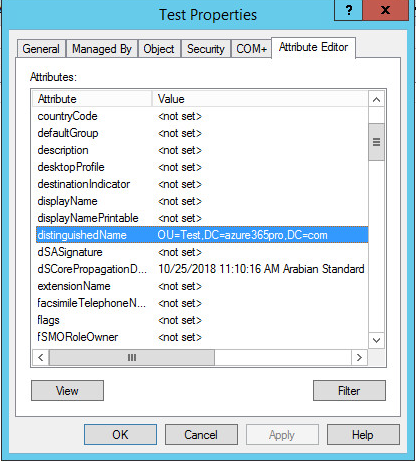This screenshot has width=416, height=462.
Task: Click the vertical scrollbar down arrow
Action: click(376, 340)
